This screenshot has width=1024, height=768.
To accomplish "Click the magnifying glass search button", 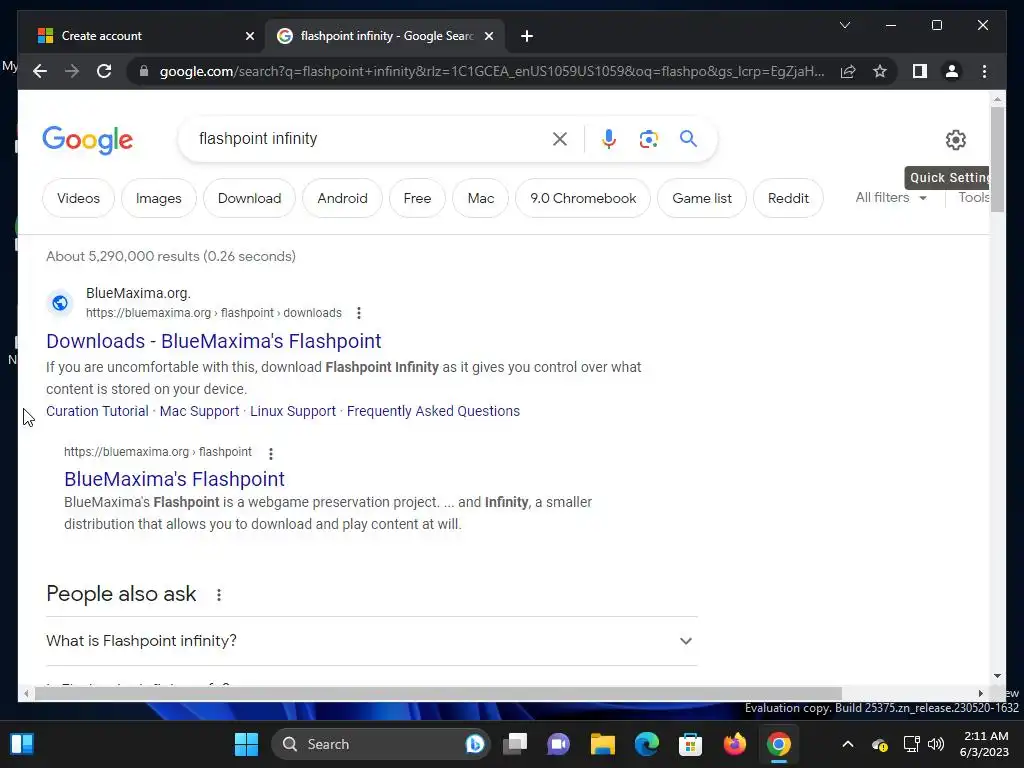I will [x=688, y=138].
